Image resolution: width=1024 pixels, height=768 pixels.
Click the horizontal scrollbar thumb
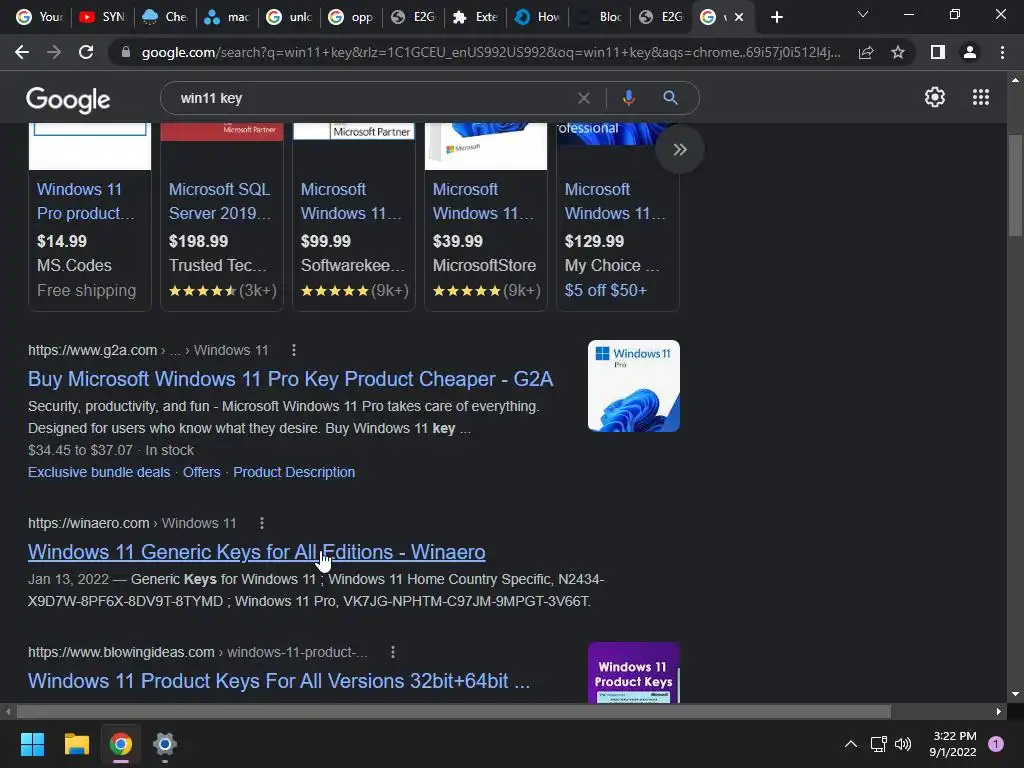pos(454,711)
